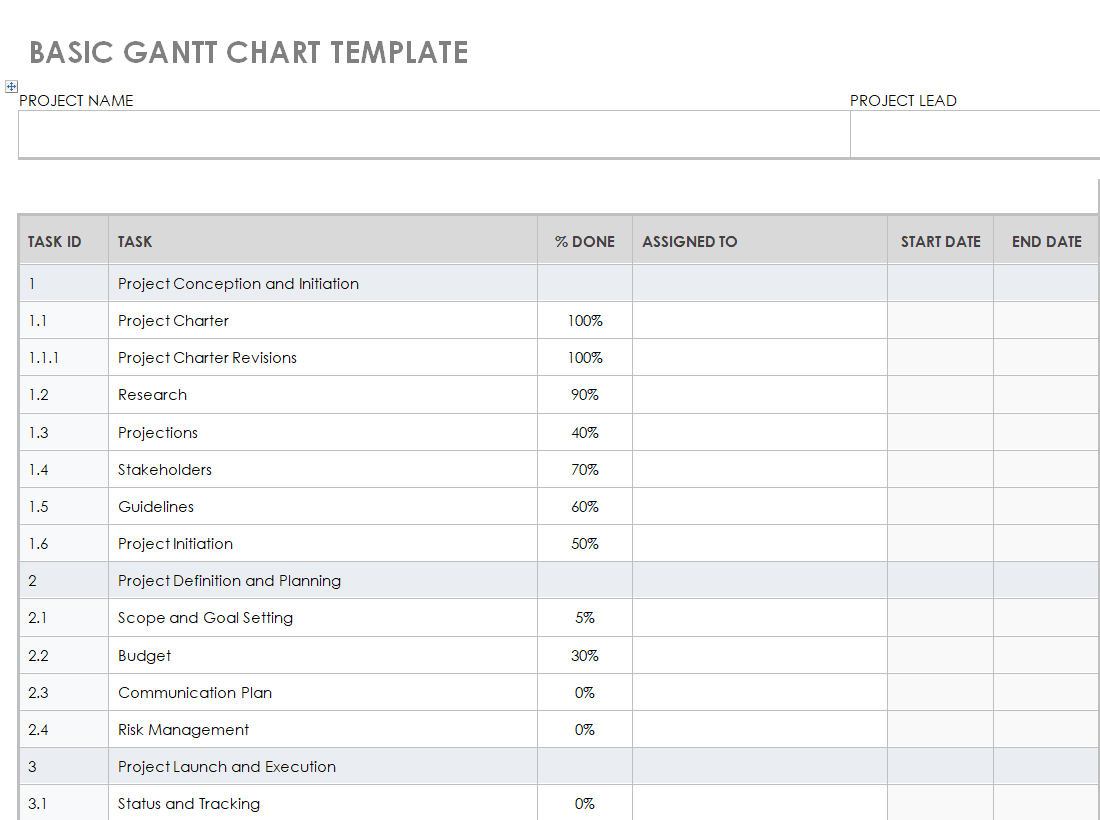Click the 50% value for Project Initiation
The width and height of the screenshot is (1100, 820).
[584, 544]
